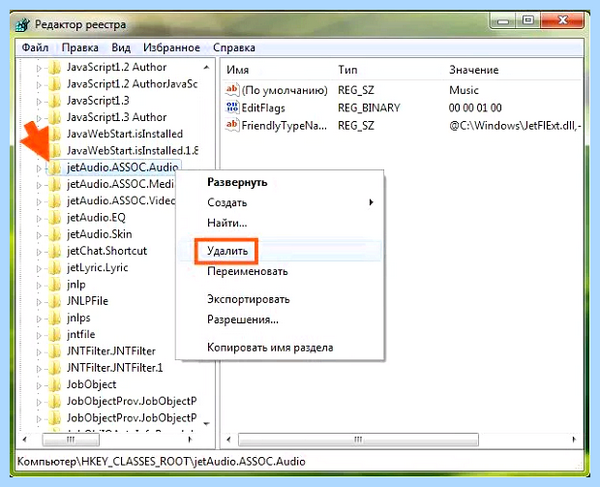The height and width of the screenshot is (487, 600).
Task: Expand the jntfile key
Action: coord(39,336)
